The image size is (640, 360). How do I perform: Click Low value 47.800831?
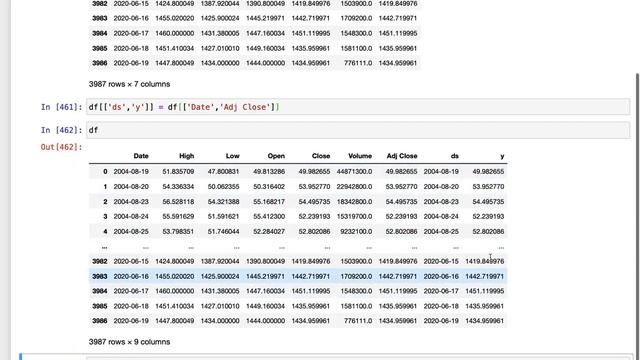[x=224, y=172]
